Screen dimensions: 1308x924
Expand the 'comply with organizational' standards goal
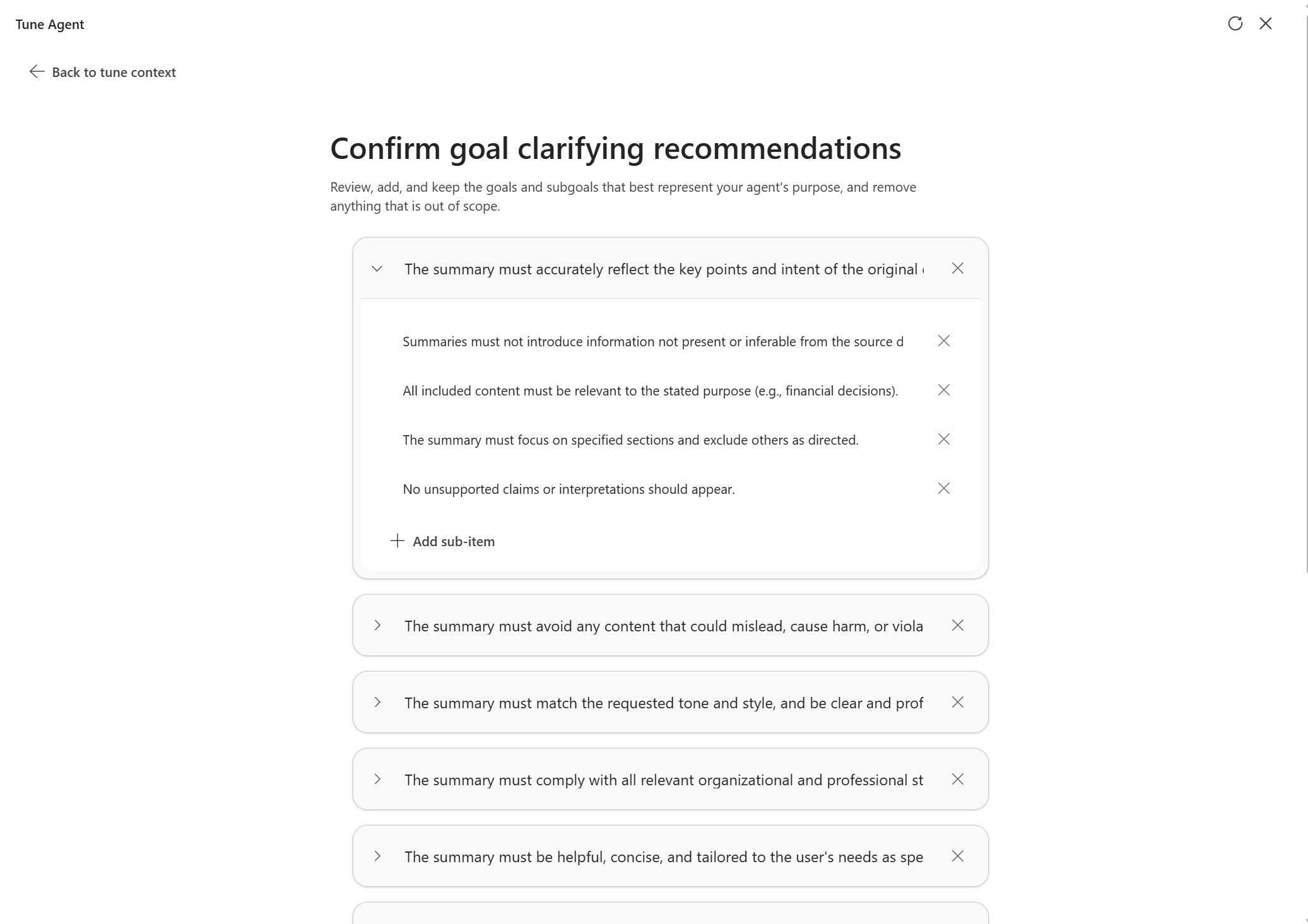(x=377, y=780)
